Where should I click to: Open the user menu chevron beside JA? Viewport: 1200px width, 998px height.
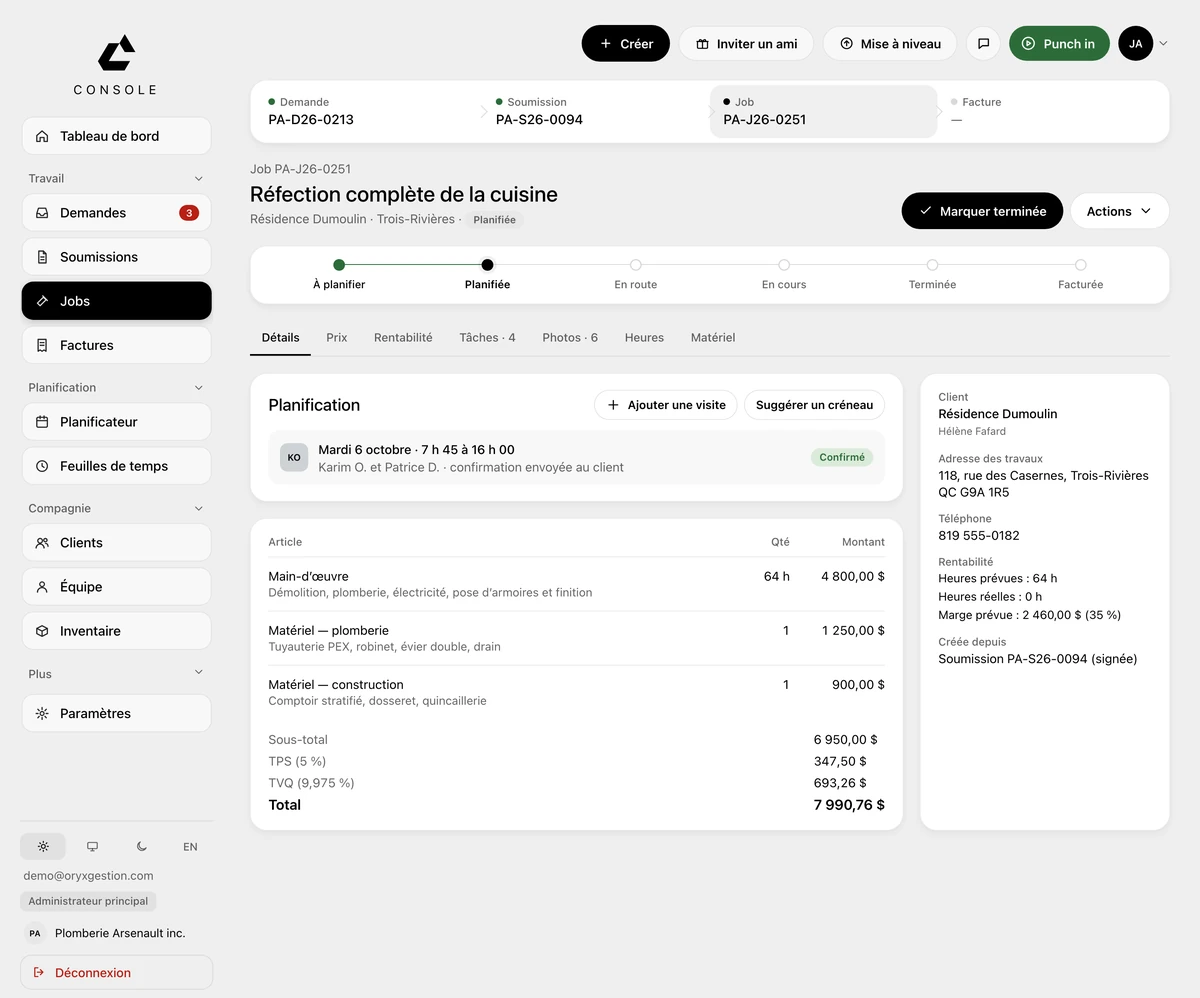[1163, 44]
